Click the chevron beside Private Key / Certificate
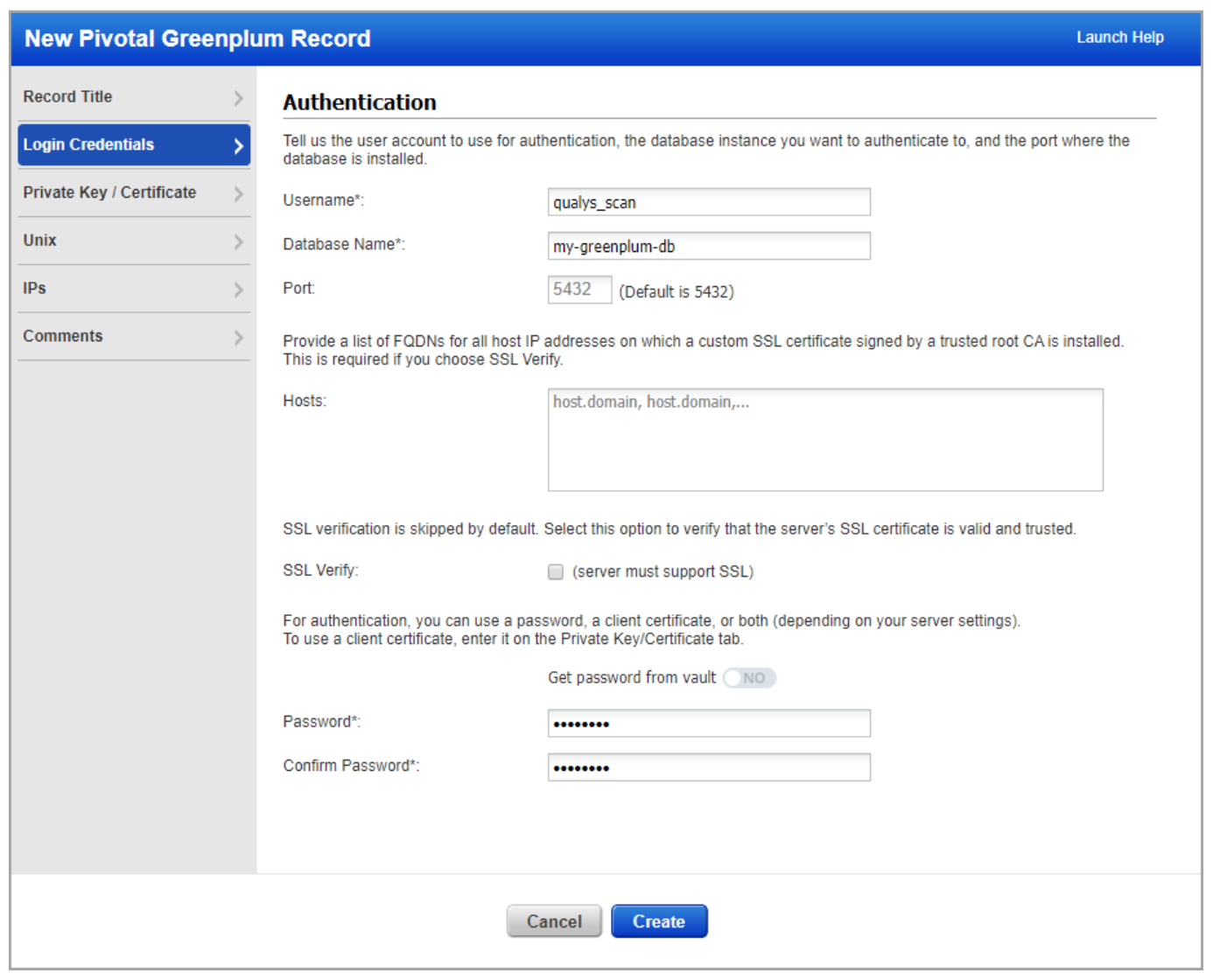 coord(238,194)
